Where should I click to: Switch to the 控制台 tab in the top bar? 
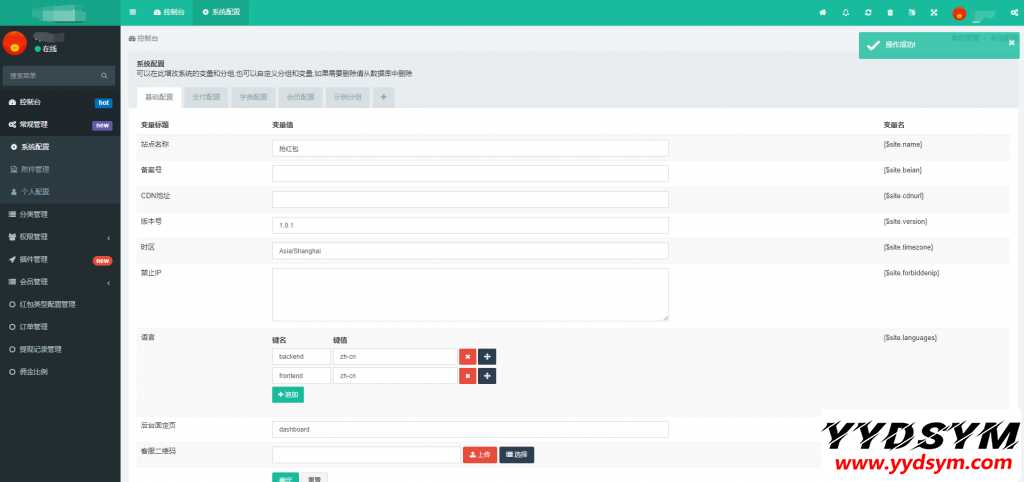(169, 12)
